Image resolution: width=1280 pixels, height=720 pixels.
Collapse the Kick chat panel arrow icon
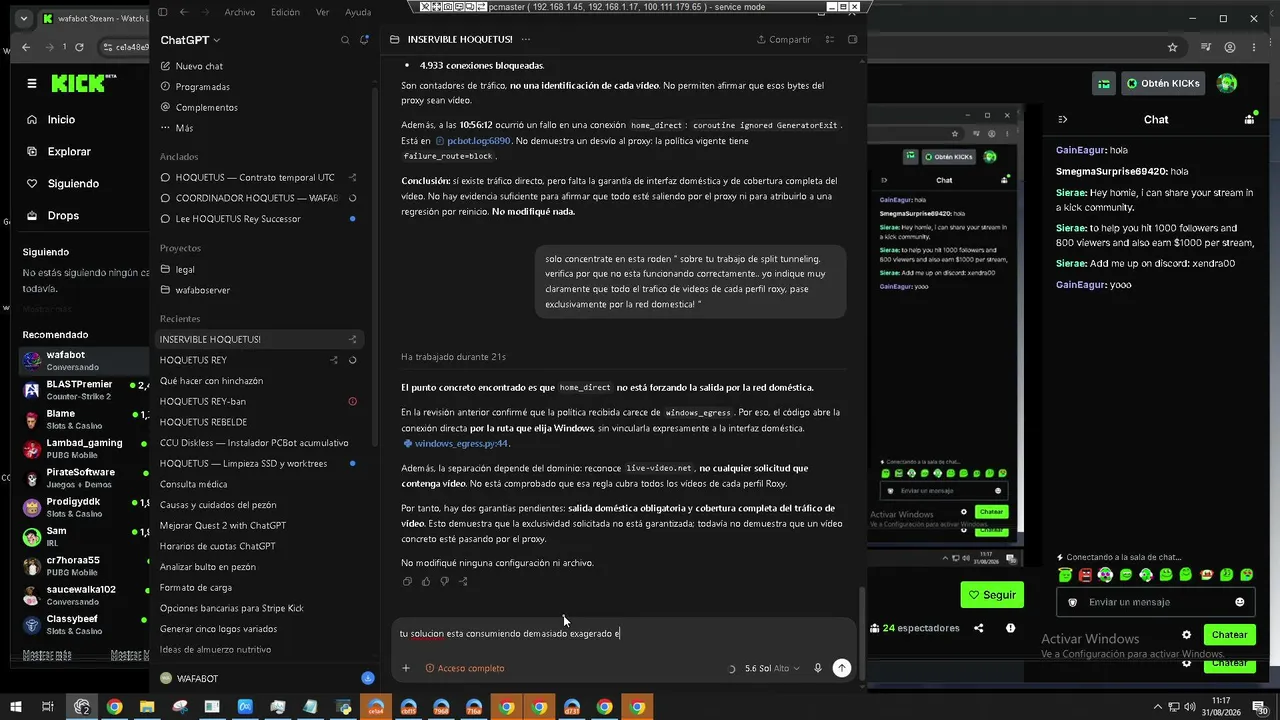tap(1063, 119)
